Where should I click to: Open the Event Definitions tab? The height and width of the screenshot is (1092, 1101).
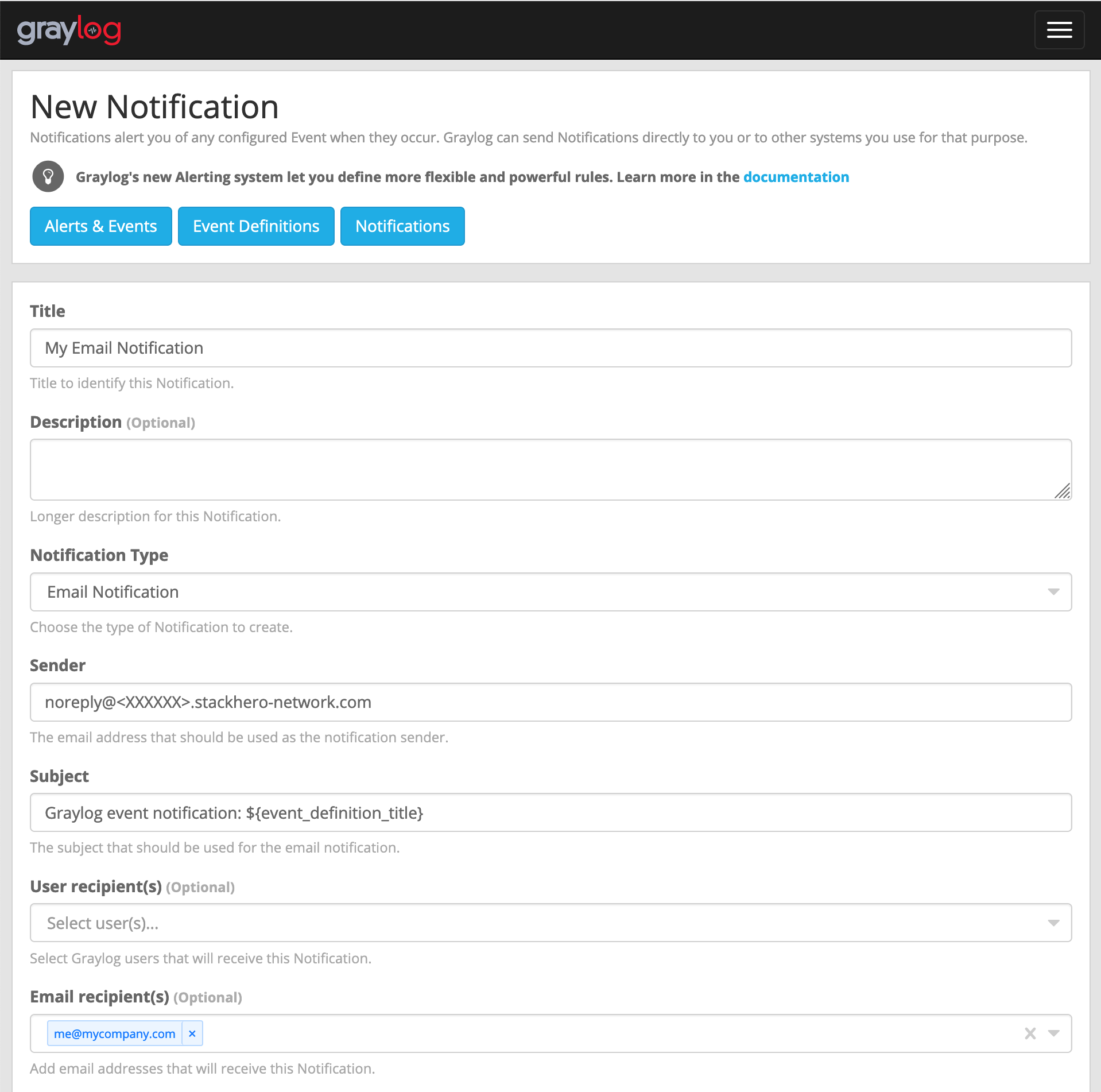coord(256,226)
